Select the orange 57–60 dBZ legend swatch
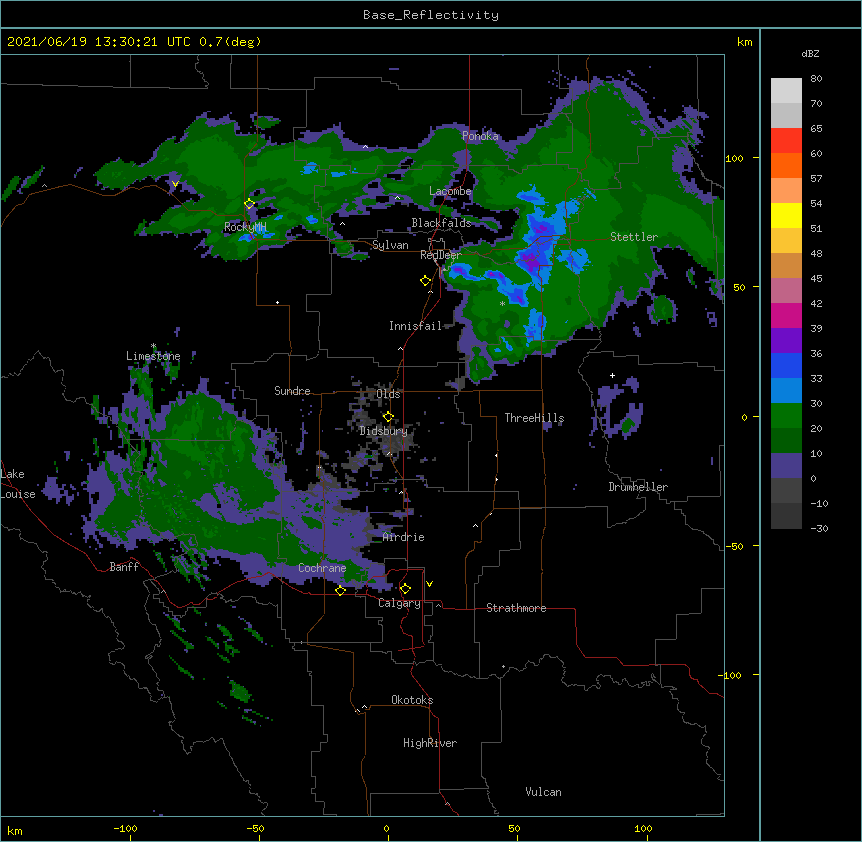 pos(786,165)
